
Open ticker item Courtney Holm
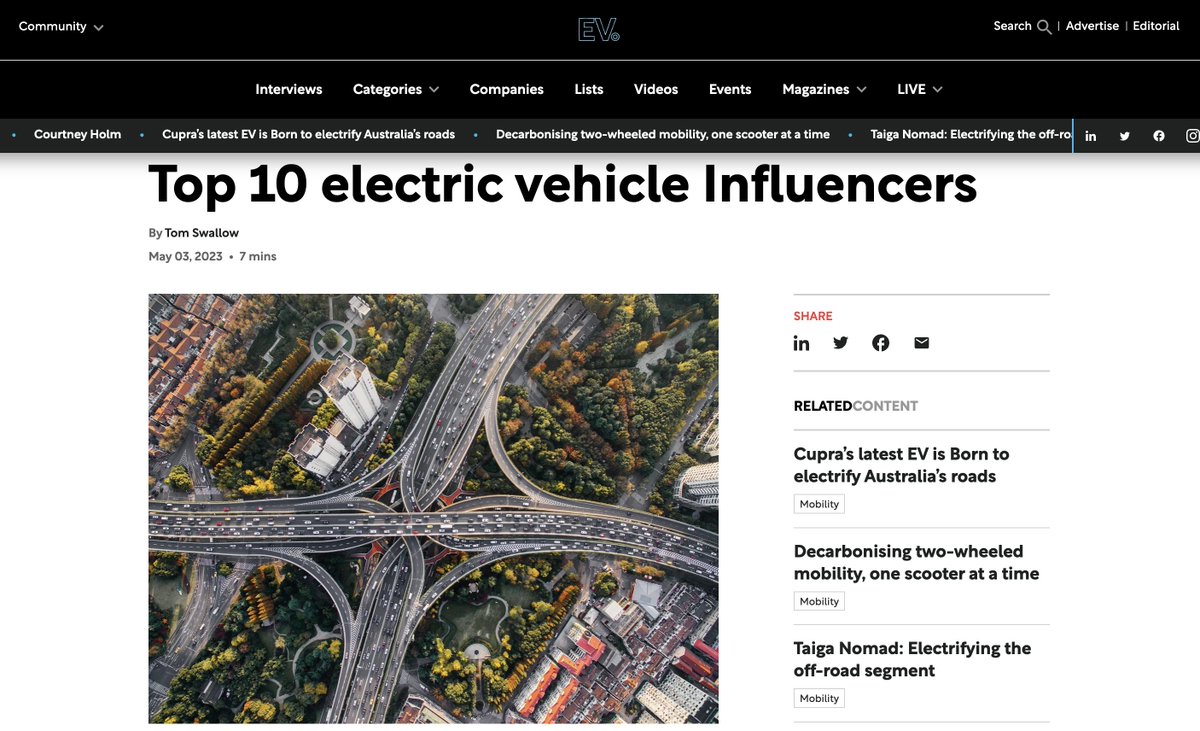point(77,134)
